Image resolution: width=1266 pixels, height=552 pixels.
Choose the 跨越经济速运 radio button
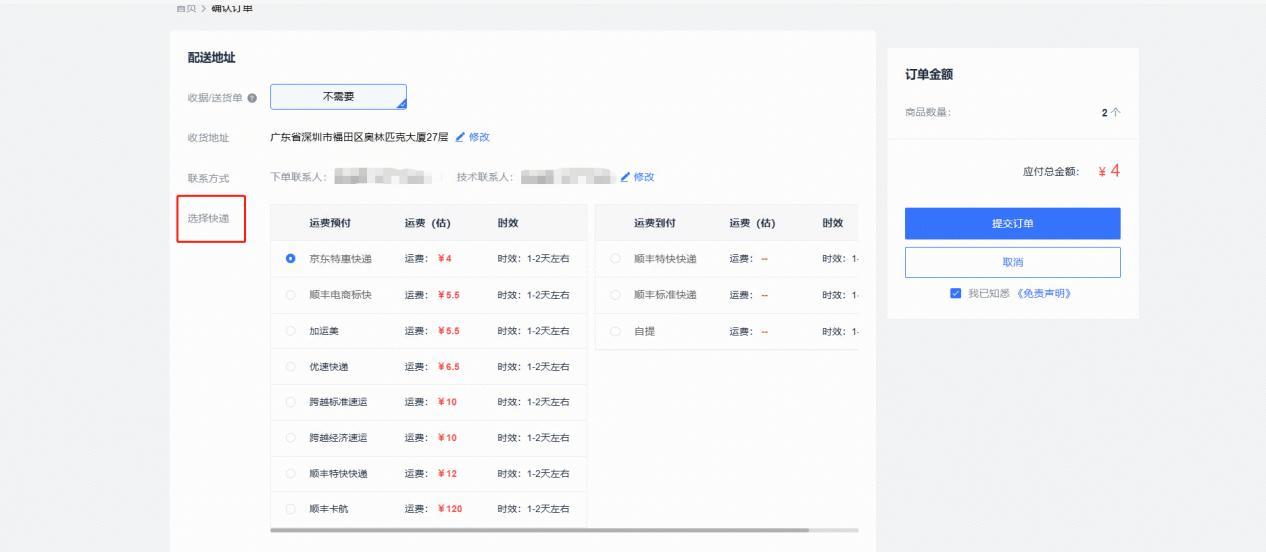[291, 438]
